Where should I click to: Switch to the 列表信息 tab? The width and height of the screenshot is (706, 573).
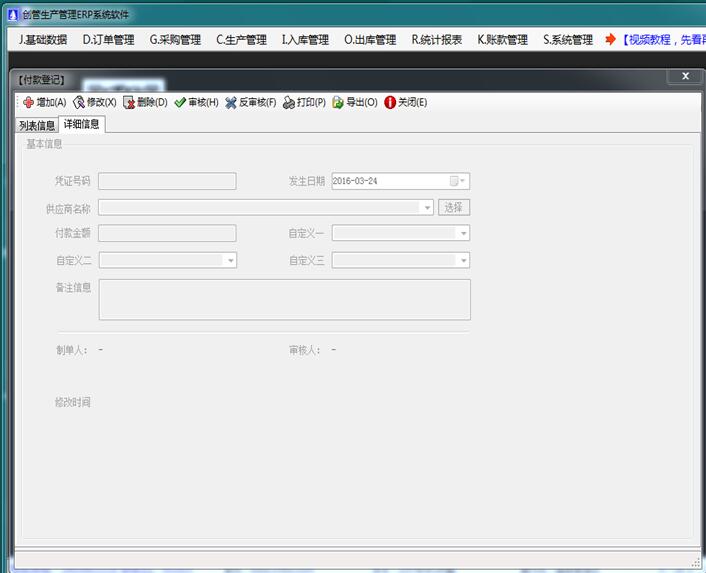click(37, 125)
